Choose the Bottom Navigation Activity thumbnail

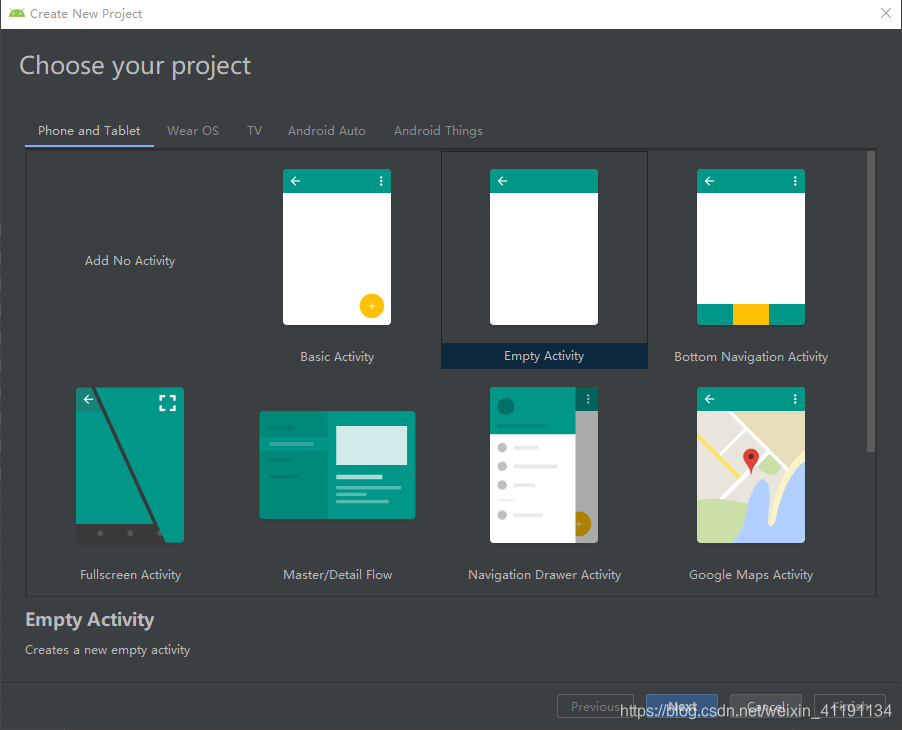751,247
